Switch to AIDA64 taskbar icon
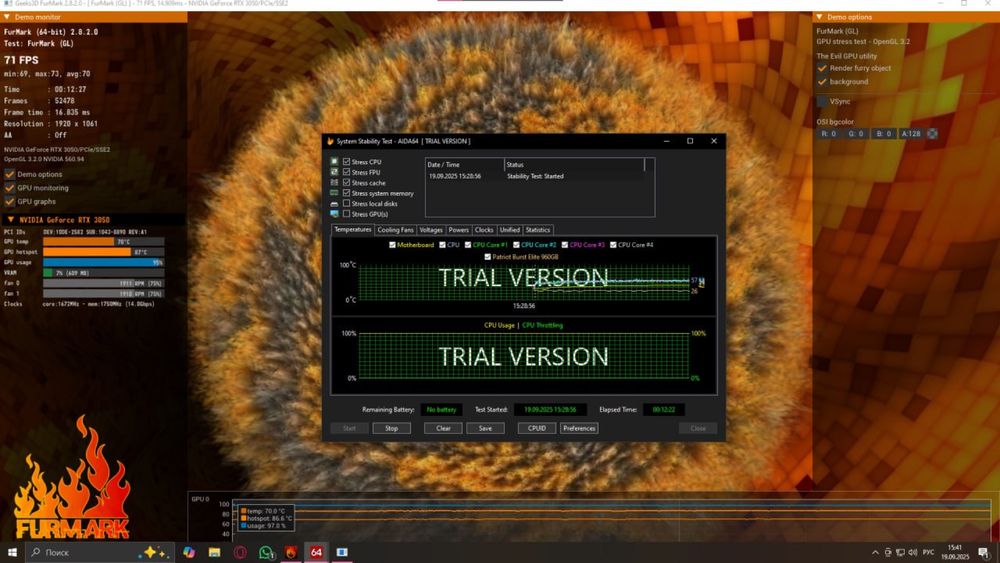 click(316, 552)
